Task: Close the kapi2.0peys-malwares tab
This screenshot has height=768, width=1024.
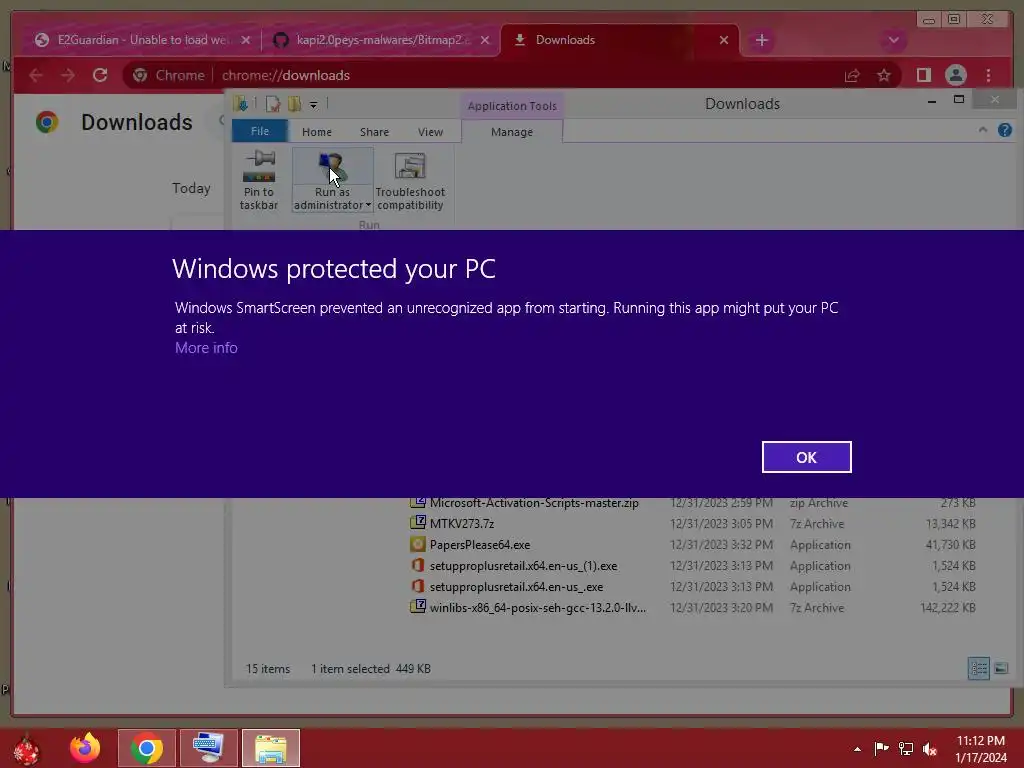Action: pos(485,40)
